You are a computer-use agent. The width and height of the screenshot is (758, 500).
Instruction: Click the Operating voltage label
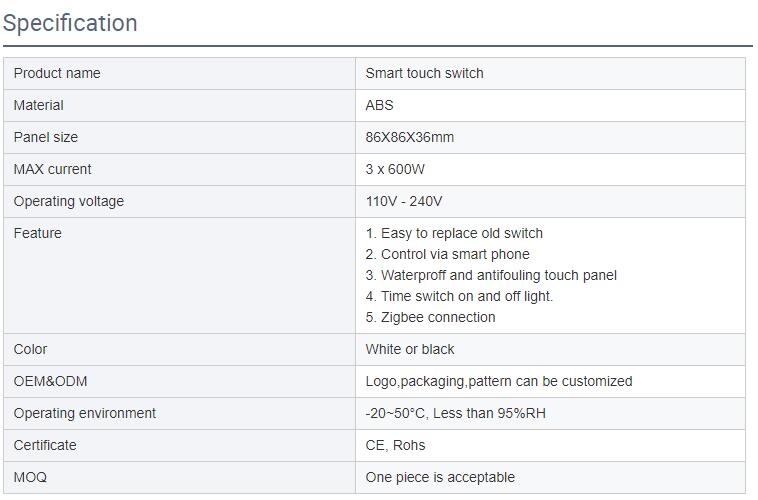(69, 201)
